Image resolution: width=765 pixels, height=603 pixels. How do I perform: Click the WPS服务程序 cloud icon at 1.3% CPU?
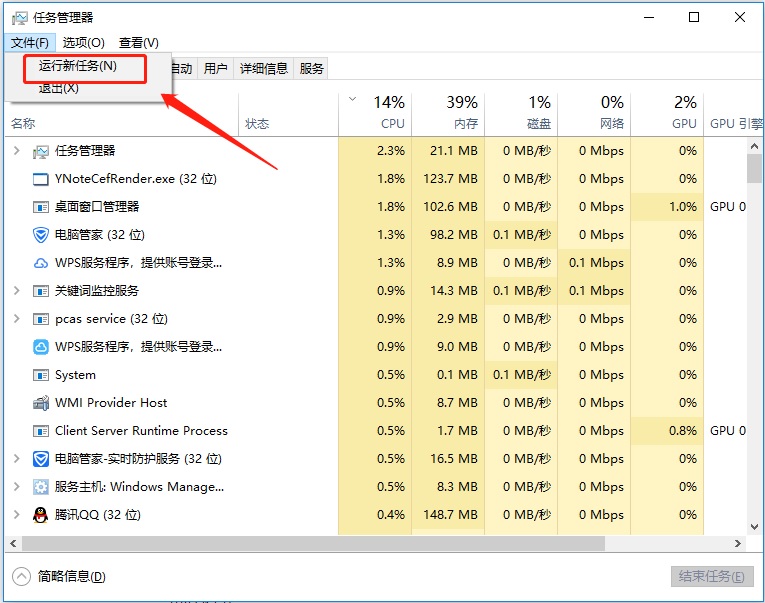click(41, 263)
